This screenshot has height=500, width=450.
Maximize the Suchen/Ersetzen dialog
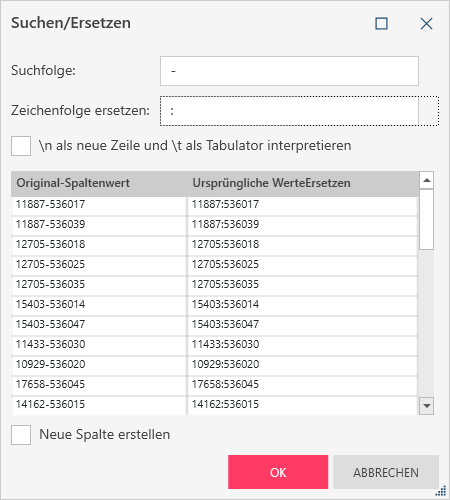[381, 24]
